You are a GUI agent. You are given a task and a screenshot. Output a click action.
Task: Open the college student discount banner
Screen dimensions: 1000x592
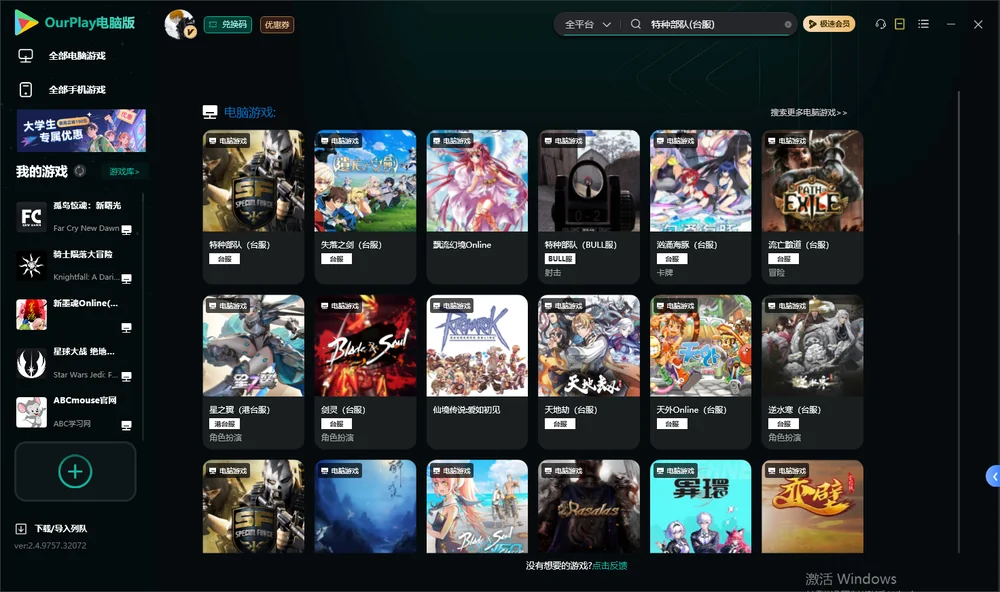click(81, 131)
